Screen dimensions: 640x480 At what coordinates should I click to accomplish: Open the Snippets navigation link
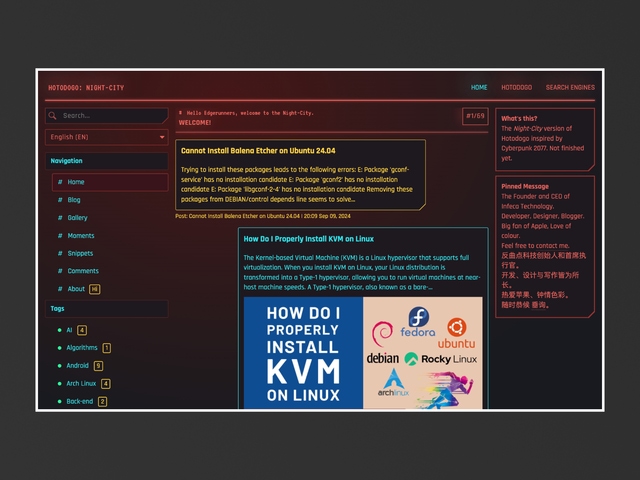tap(80, 253)
